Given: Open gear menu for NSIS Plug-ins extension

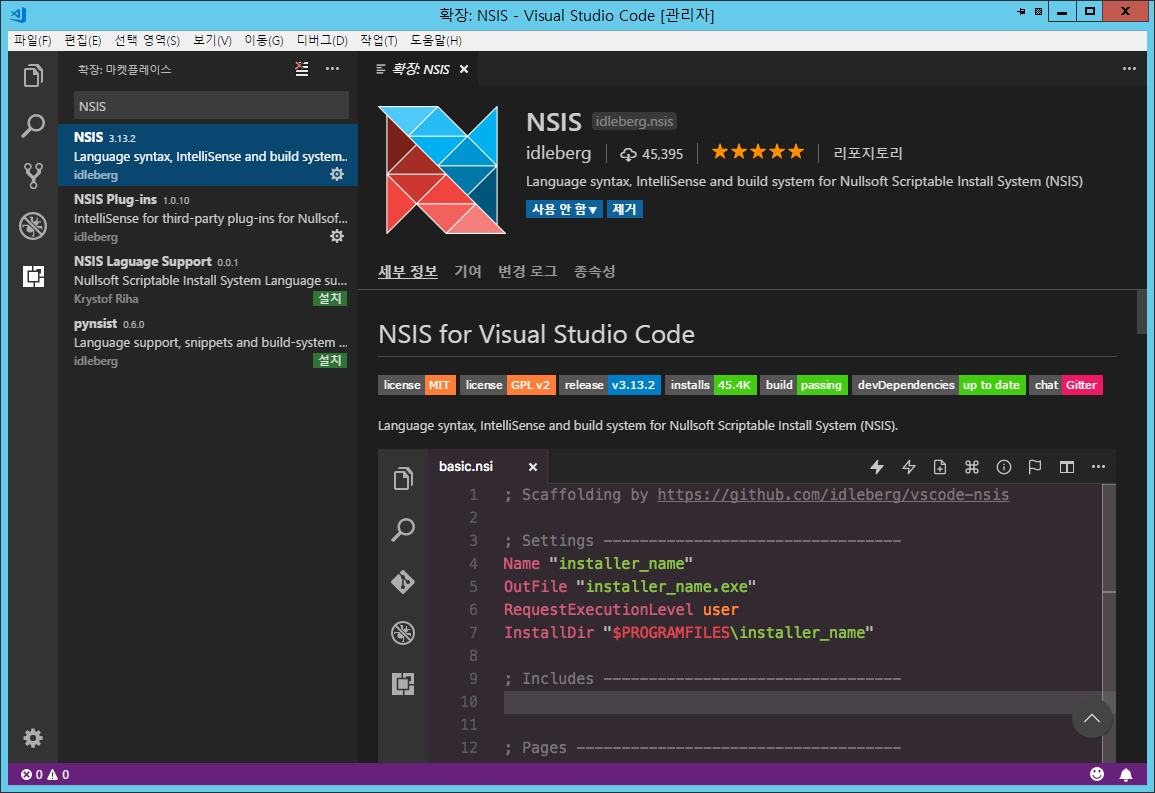Looking at the screenshot, I should click(337, 236).
